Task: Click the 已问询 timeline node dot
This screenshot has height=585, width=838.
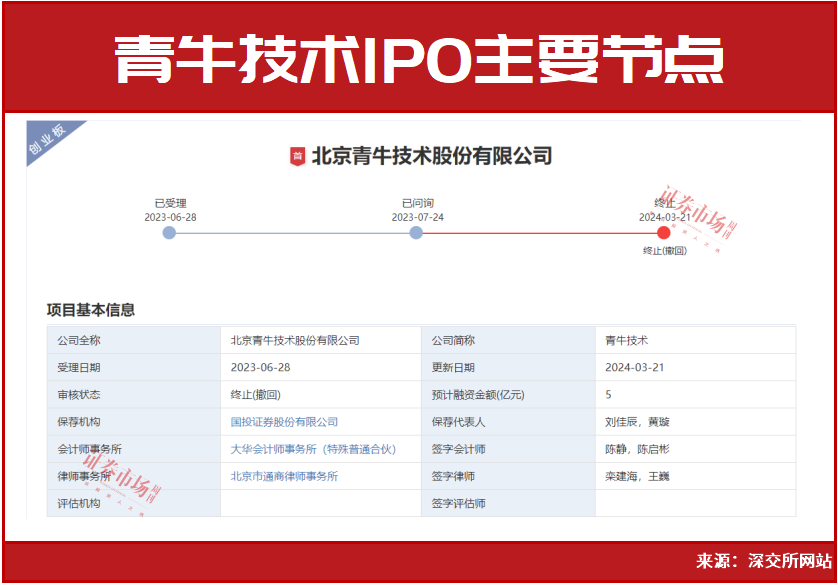Action: 416,232
